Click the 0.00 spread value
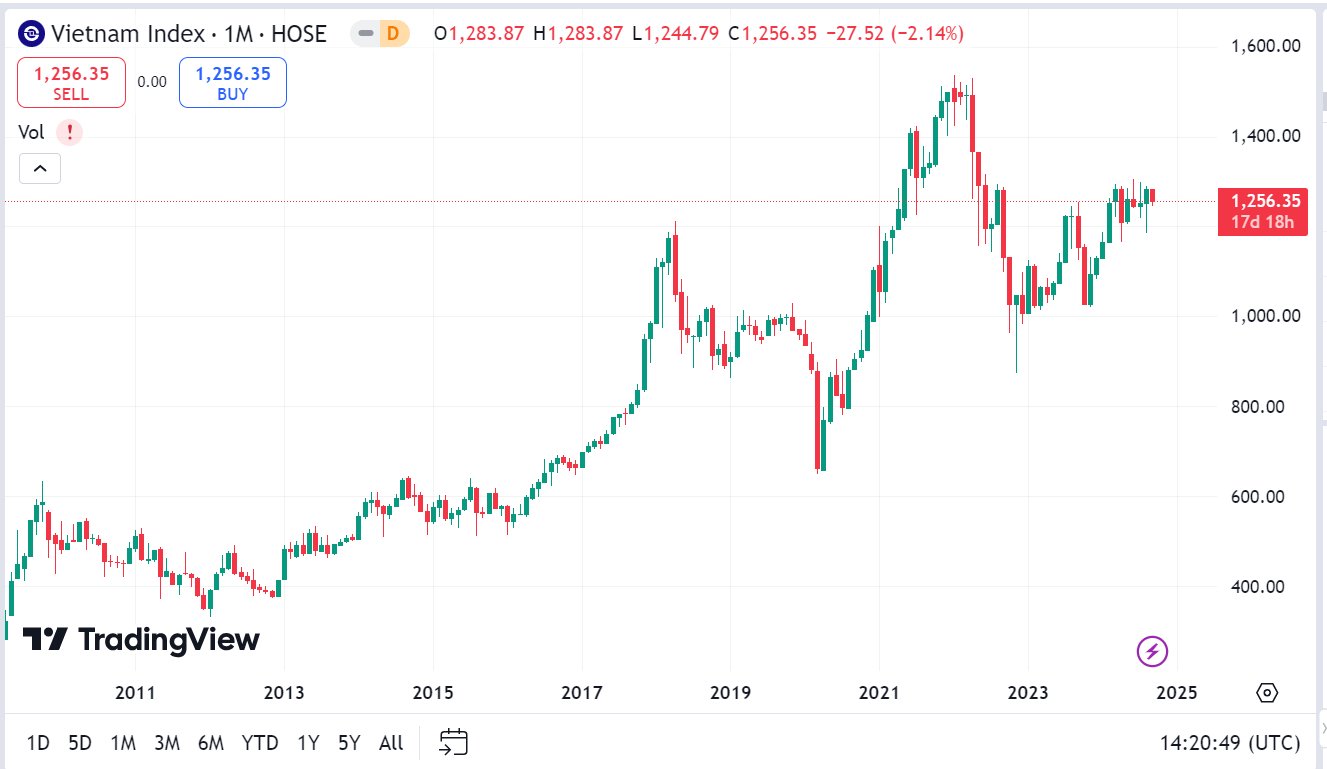The height and width of the screenshot is (769, 1327). click(152, 82)
